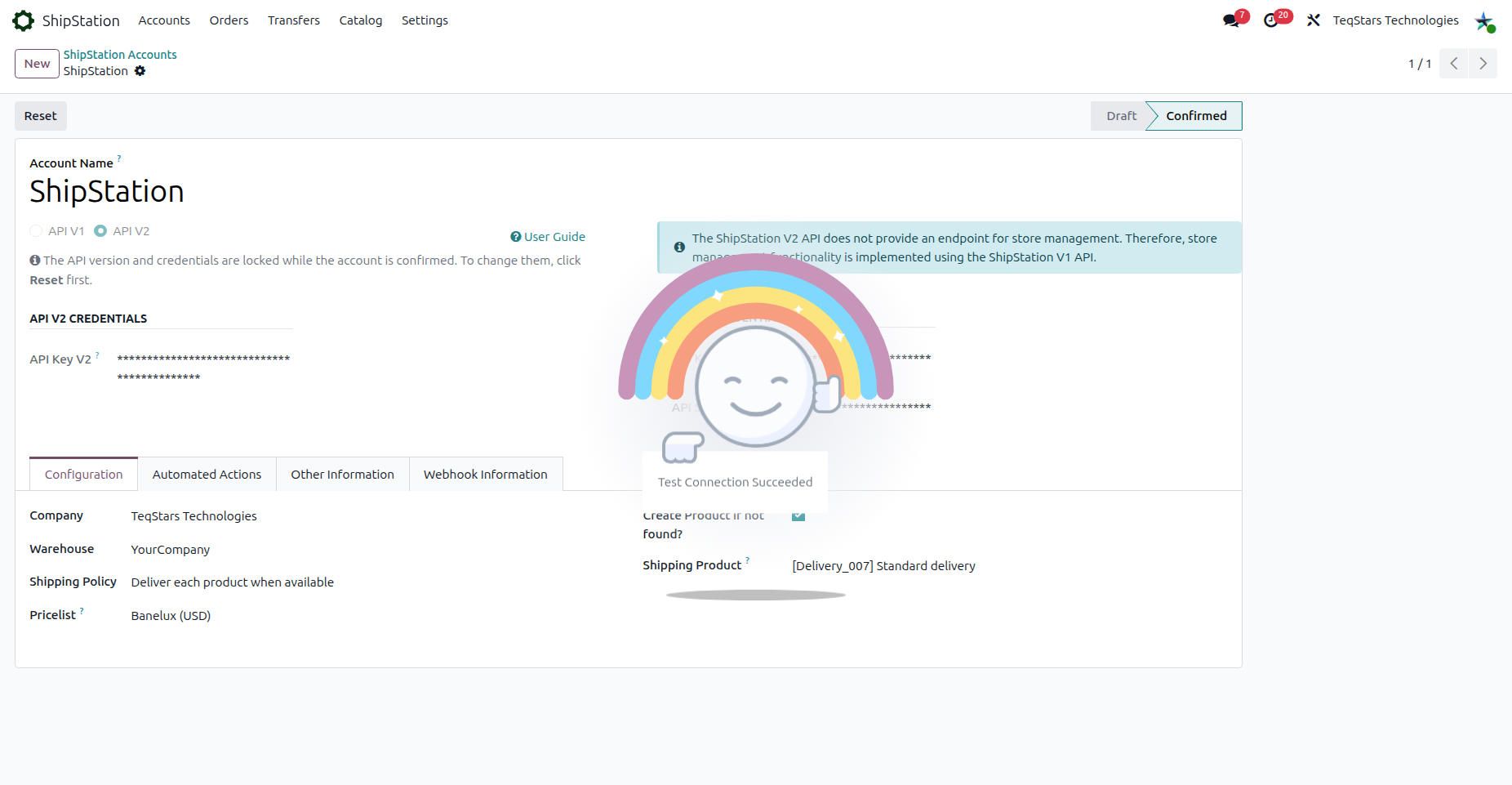The image size is (1512, 785).
Task: Open the Transfers menu
Action: pyautogui.click(x=294, y=20)
